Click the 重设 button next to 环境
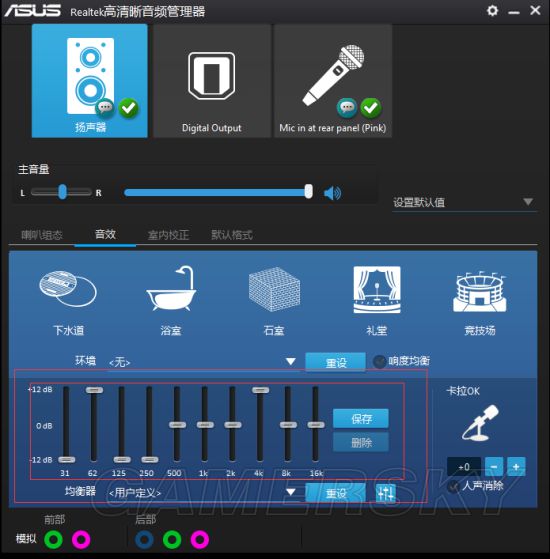The width and height of the screenshot is (550, 559). (x=335, y=362)
